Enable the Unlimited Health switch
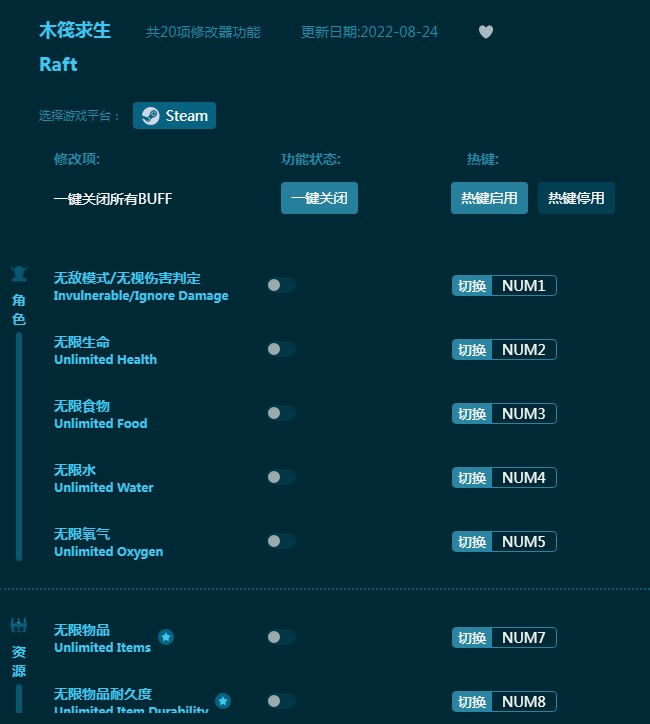The image size is (650, 724). click(281, 349)
